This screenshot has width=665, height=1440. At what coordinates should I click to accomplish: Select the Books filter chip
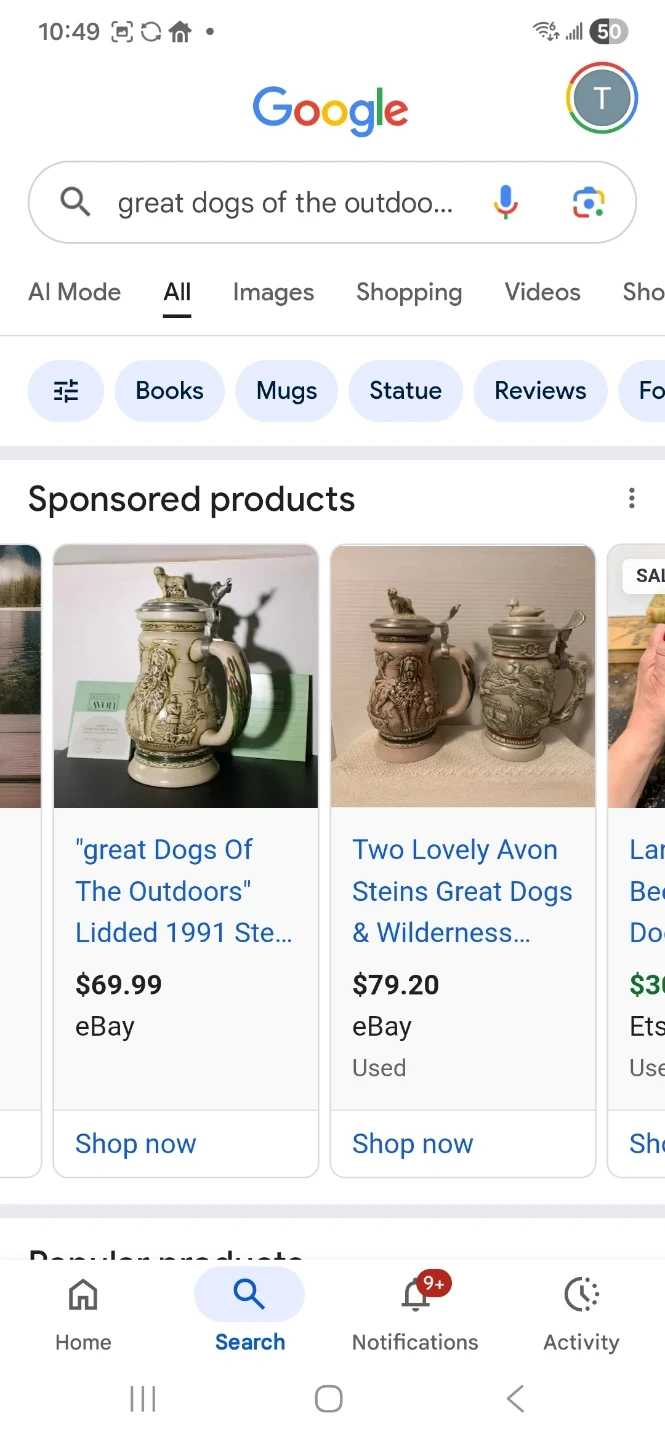pyautogui.click(x=169, y=391)
